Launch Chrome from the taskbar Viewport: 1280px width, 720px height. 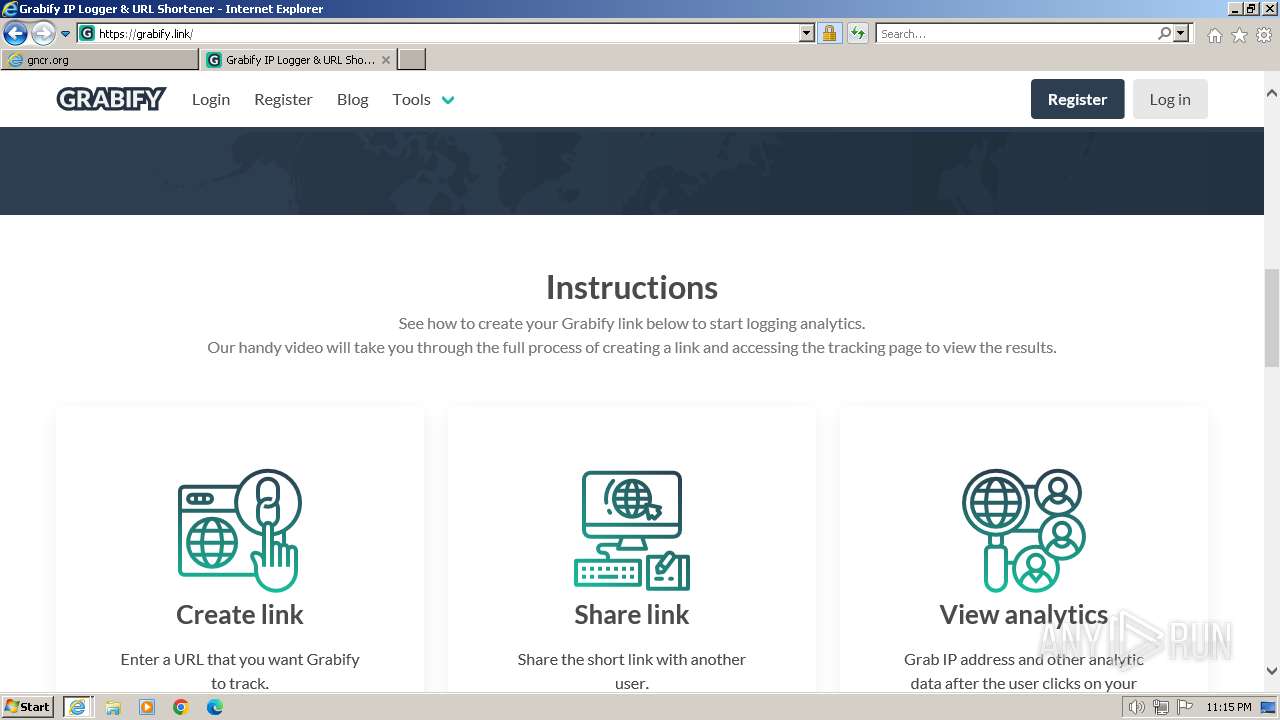coord(181,707)
